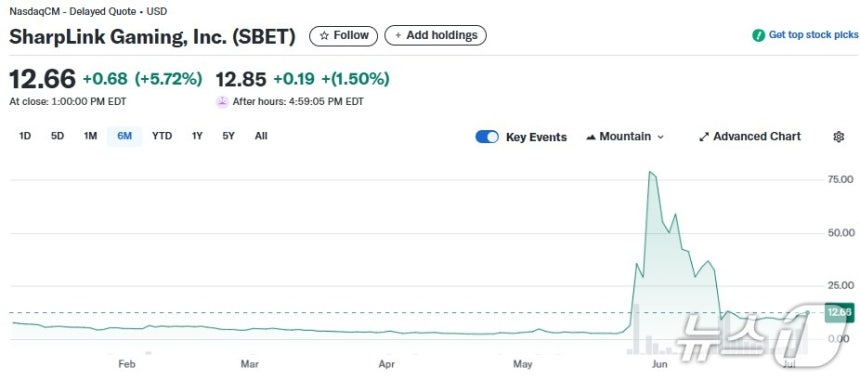Click the 12.66 current price label on chart
The width and height of the screenshot is (860, 380).
839,313
